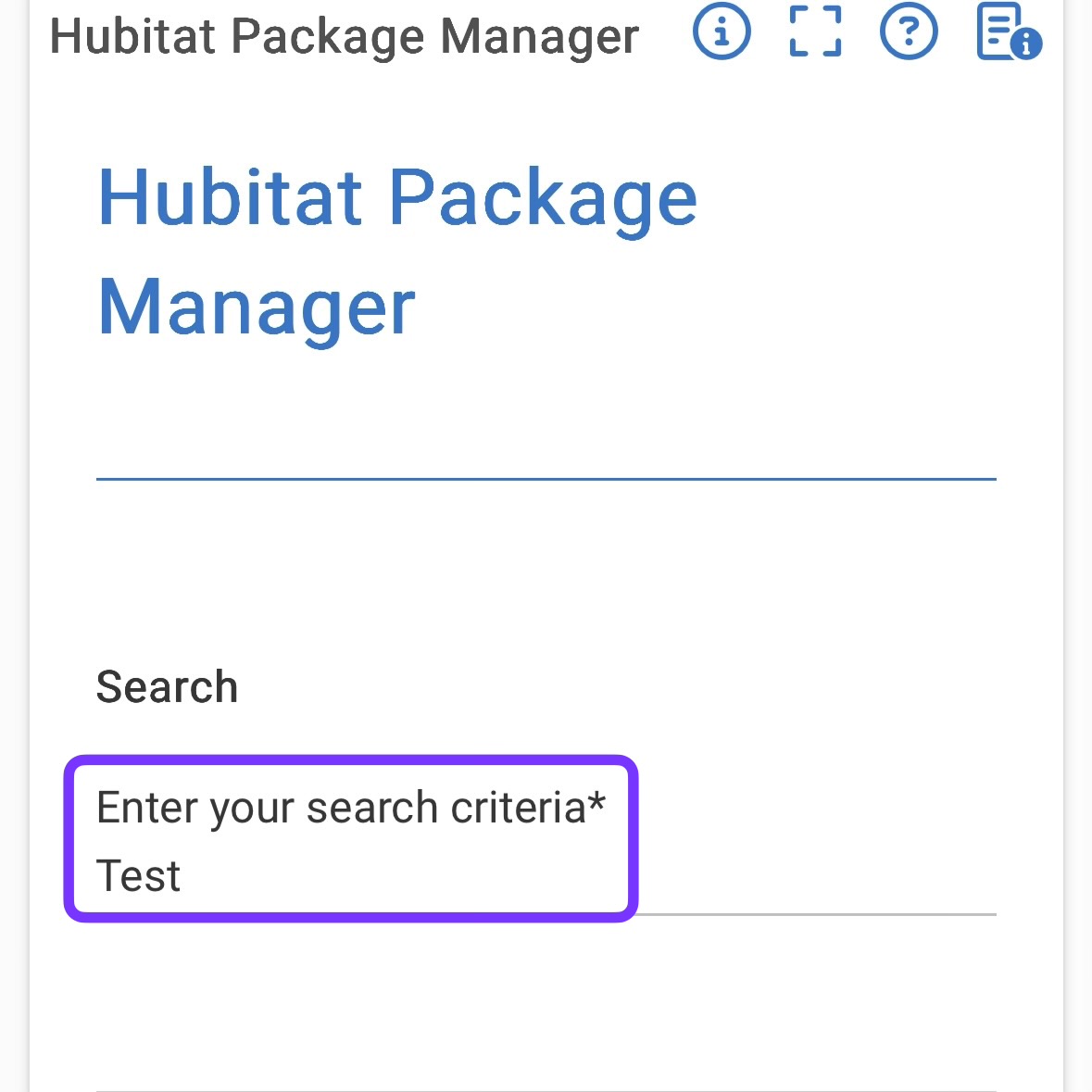Click the word criteria in the field label

tap(518, 808)
